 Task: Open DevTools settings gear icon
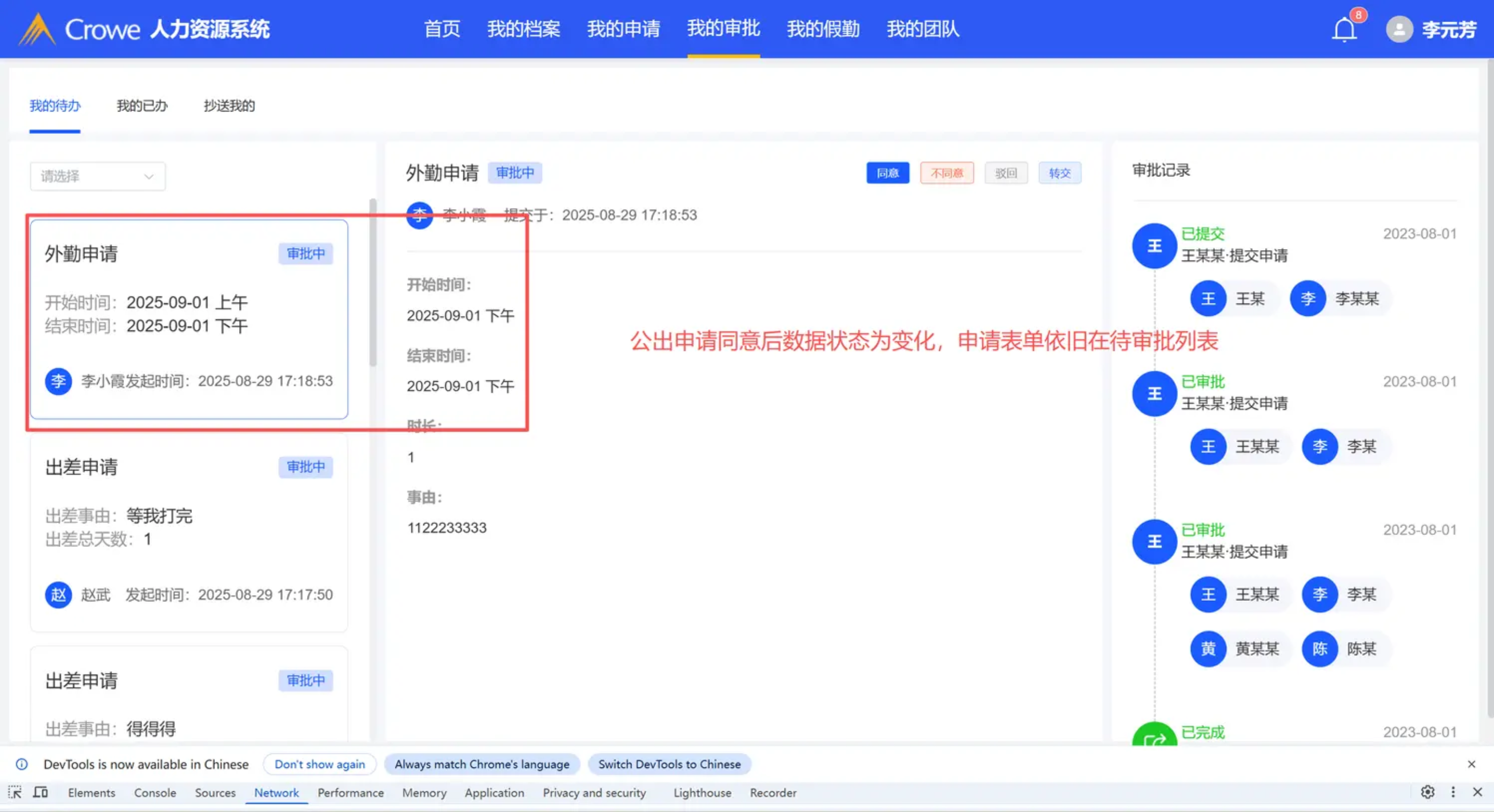pos(1427,792)
